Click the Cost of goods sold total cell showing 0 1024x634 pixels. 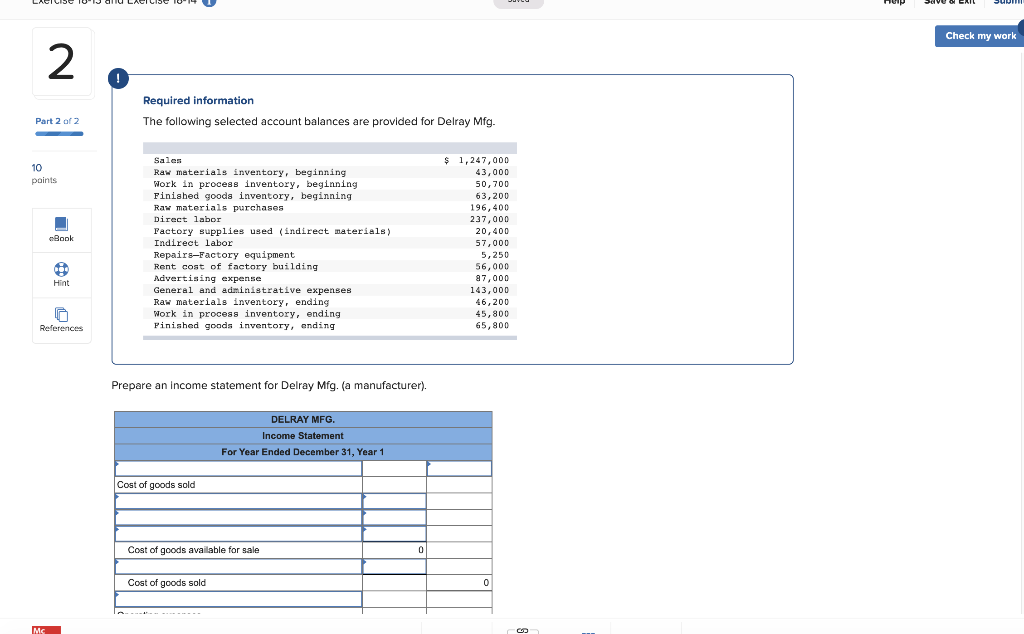tap(459, 582)
